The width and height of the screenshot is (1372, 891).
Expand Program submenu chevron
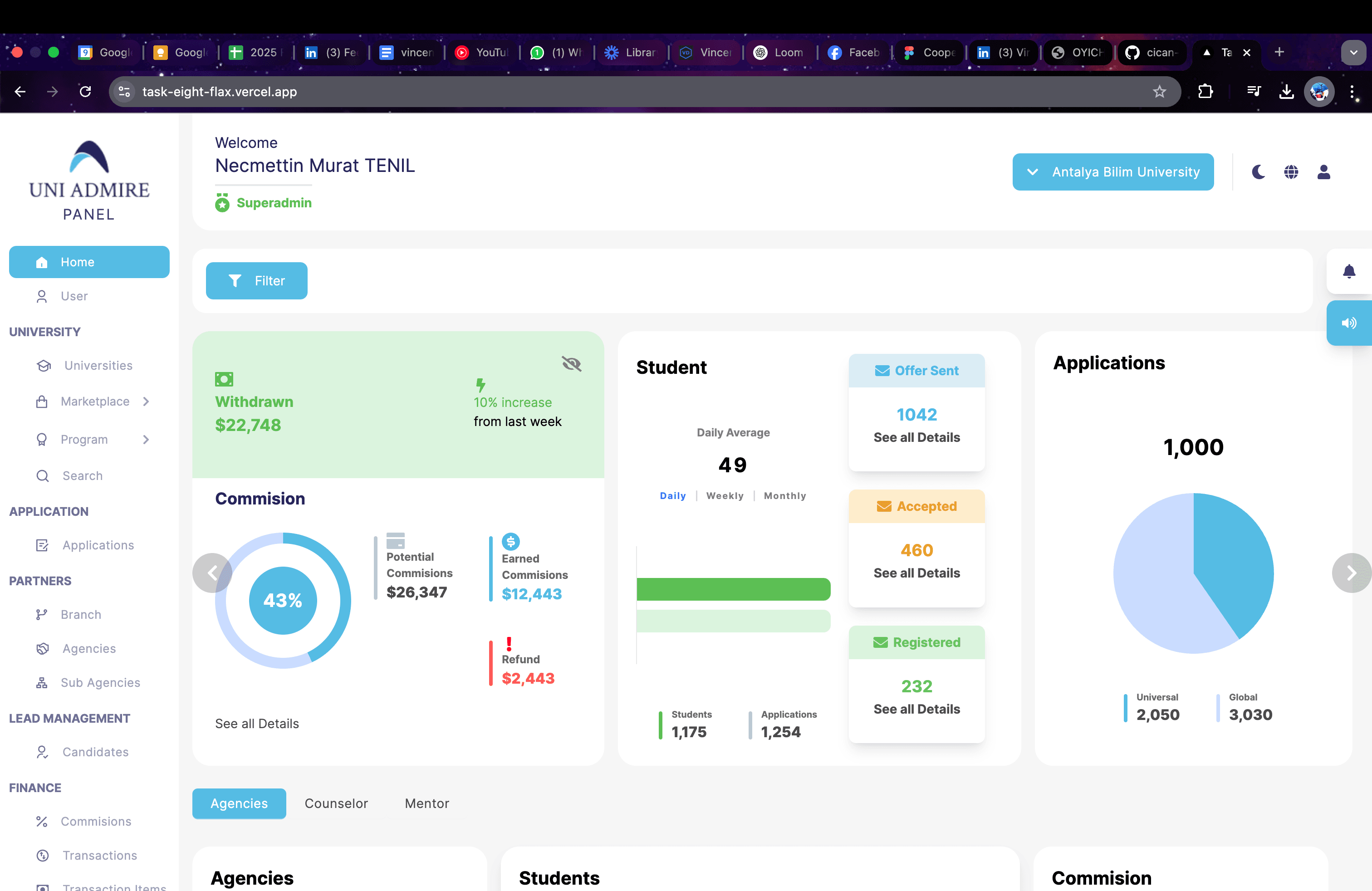pos(146,440)
